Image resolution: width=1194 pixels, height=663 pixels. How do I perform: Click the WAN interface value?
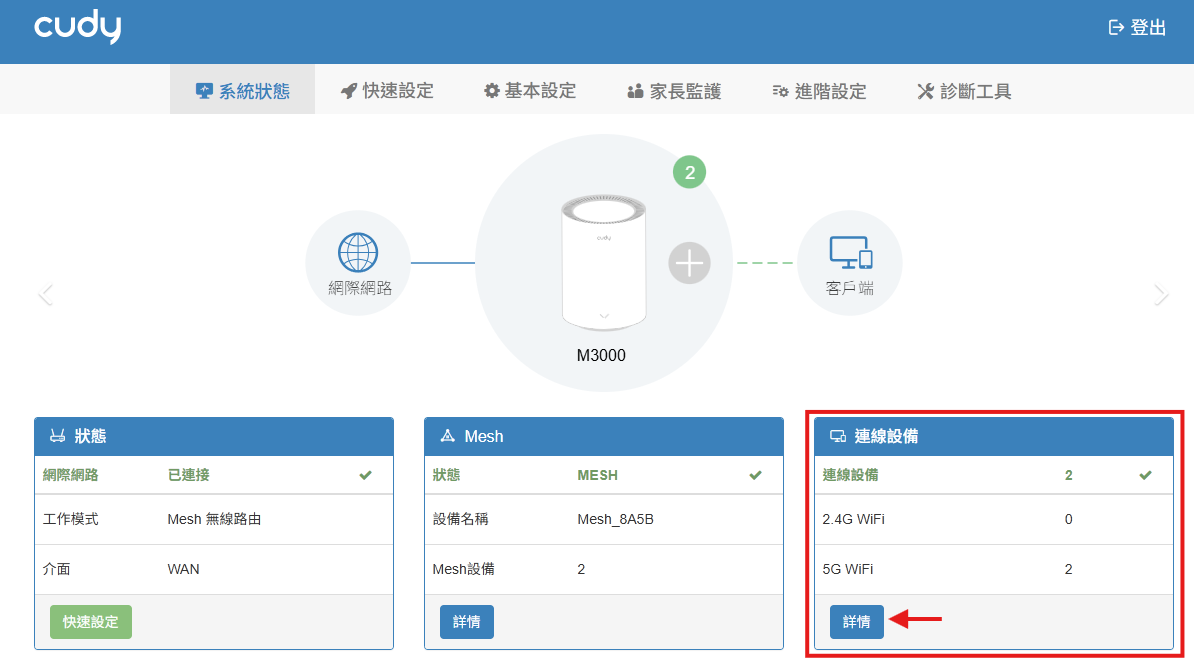(184, 569)
